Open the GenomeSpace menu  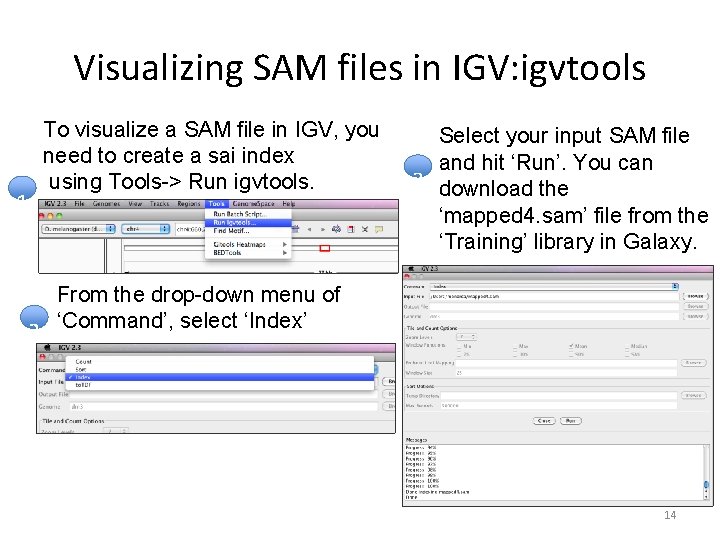click(x=253, y=203)
